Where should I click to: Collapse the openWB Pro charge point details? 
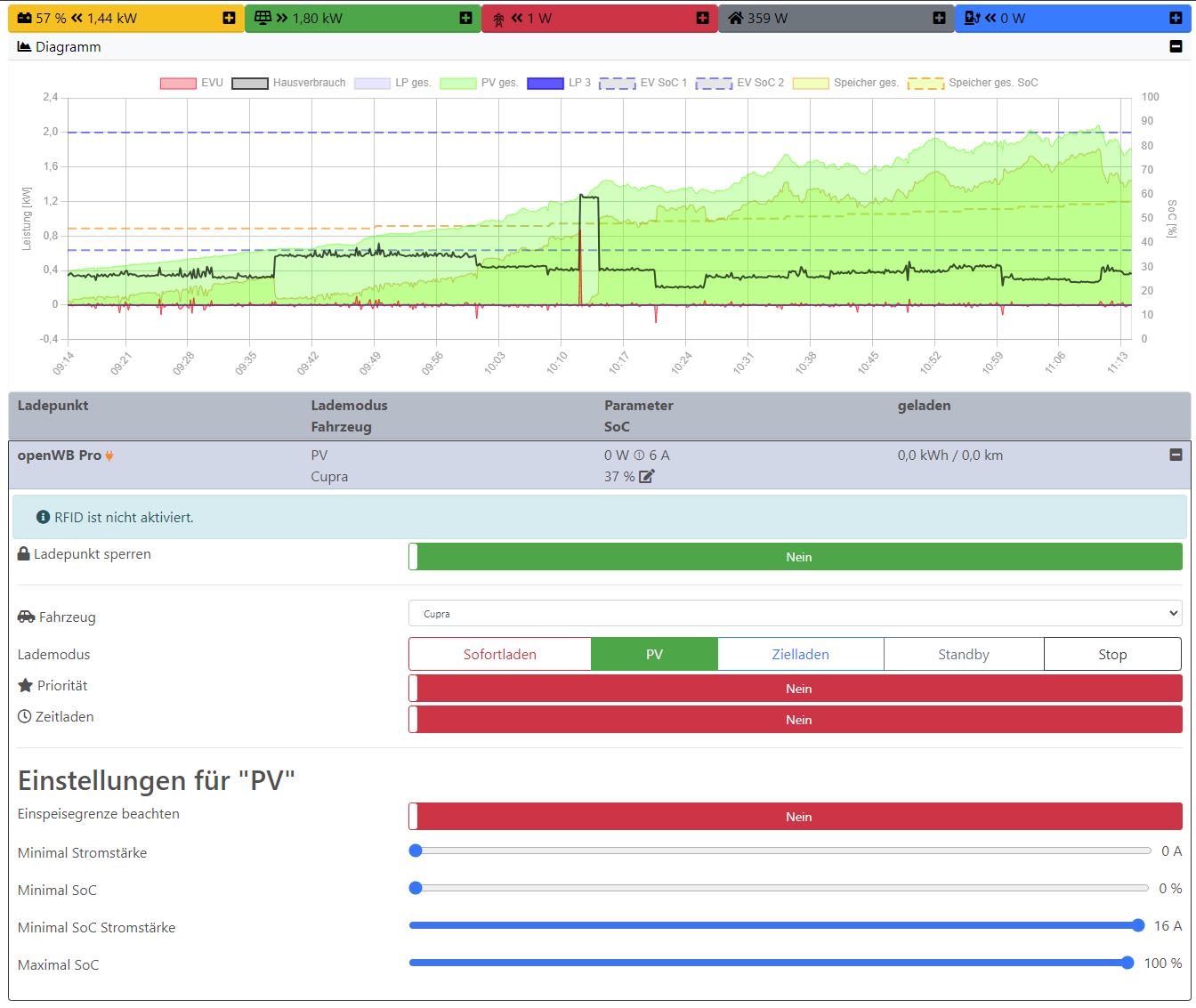tap(1176, 455)
